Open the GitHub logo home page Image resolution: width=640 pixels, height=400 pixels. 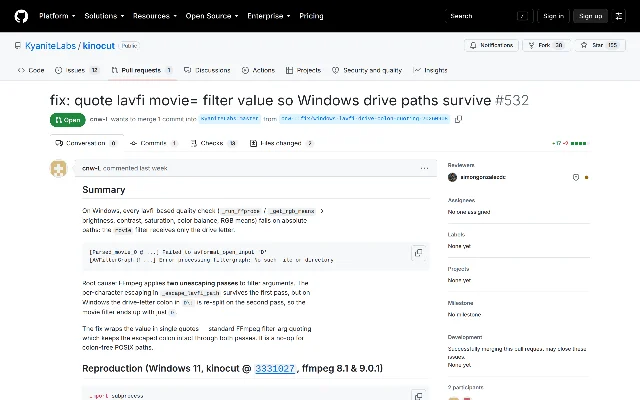pyautogui.click(x=21, y=16)
